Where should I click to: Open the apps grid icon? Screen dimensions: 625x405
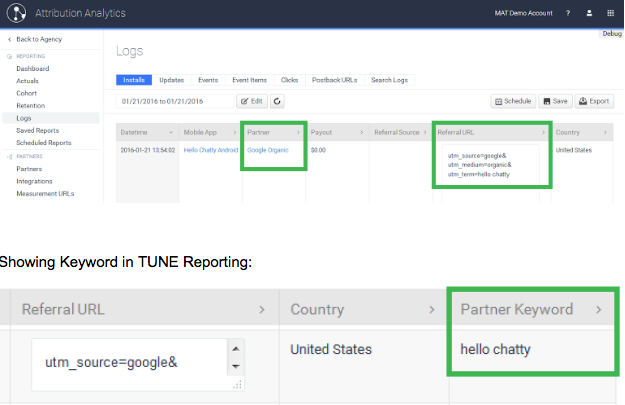(x=610, y=14)
